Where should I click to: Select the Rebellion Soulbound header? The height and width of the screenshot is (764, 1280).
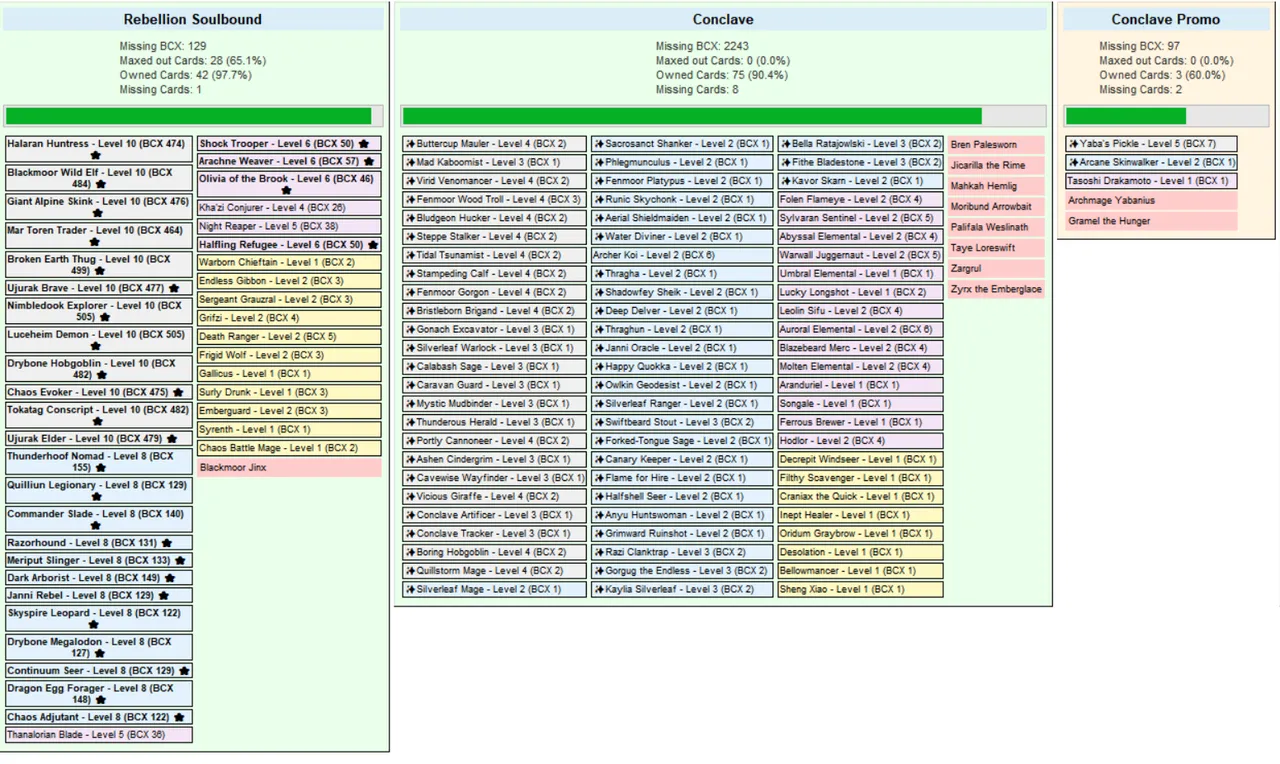click(x=193, y=19)
